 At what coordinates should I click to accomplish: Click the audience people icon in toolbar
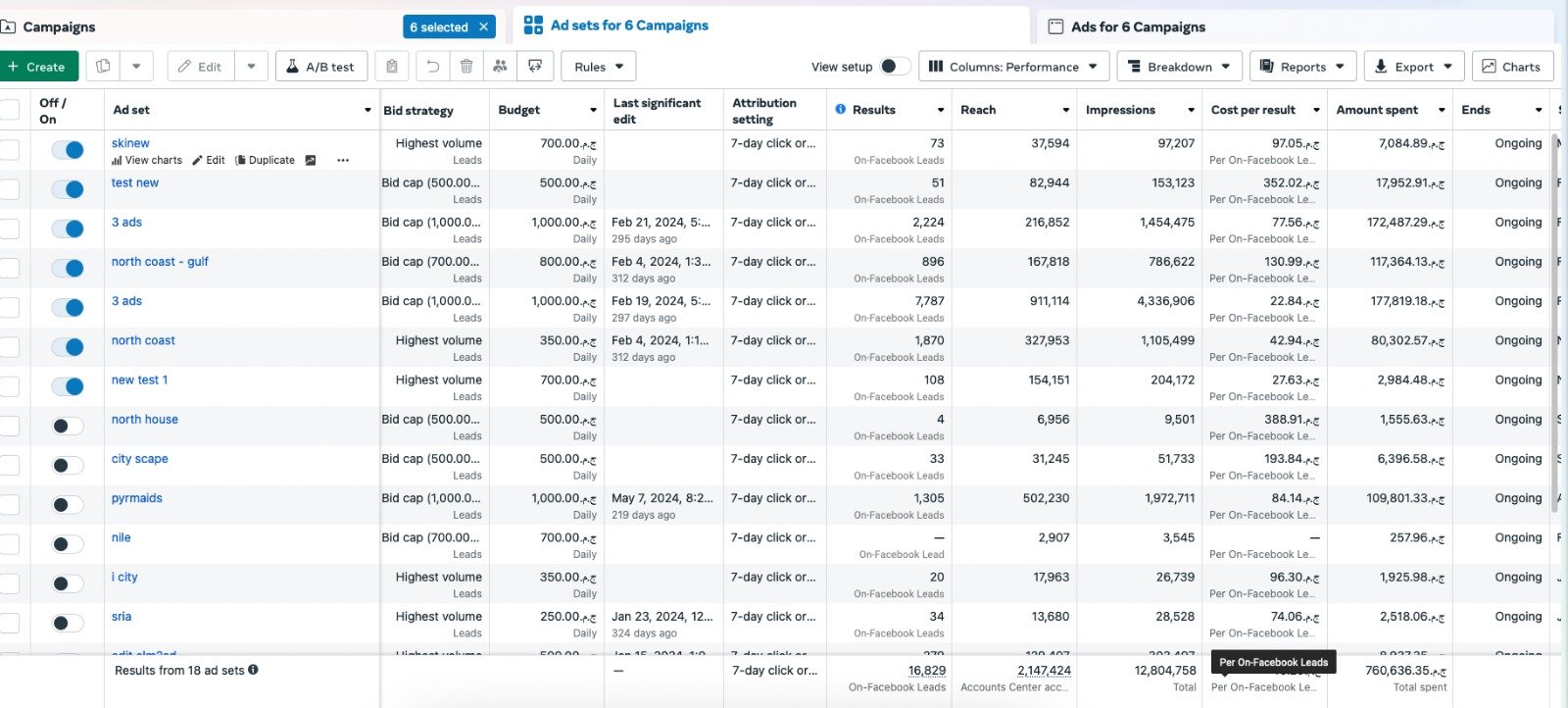(x=500, y=67)
